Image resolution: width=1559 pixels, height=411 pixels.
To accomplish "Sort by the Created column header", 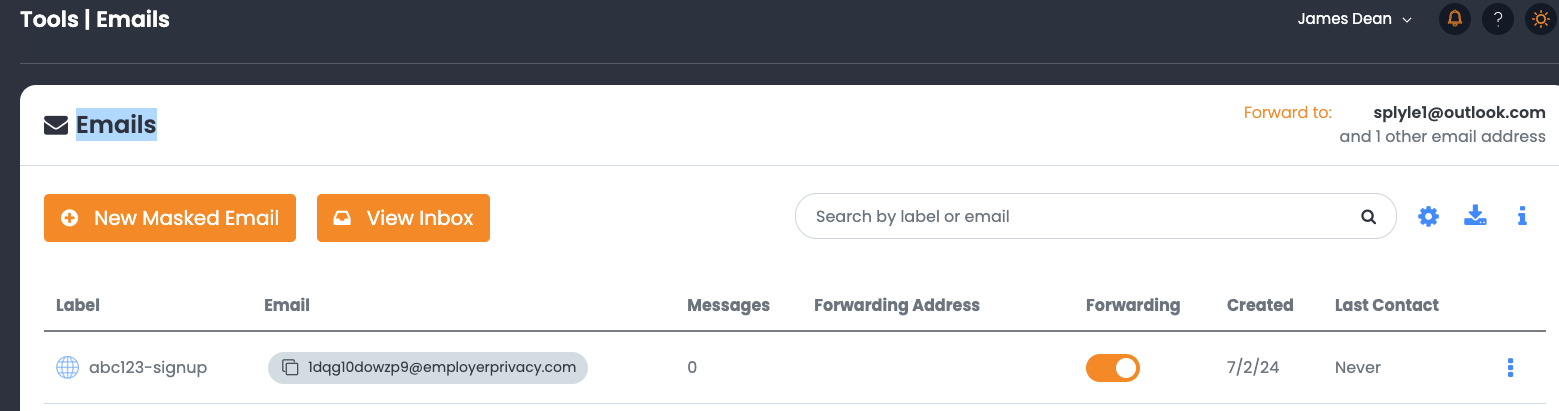I will point(1260,305).
